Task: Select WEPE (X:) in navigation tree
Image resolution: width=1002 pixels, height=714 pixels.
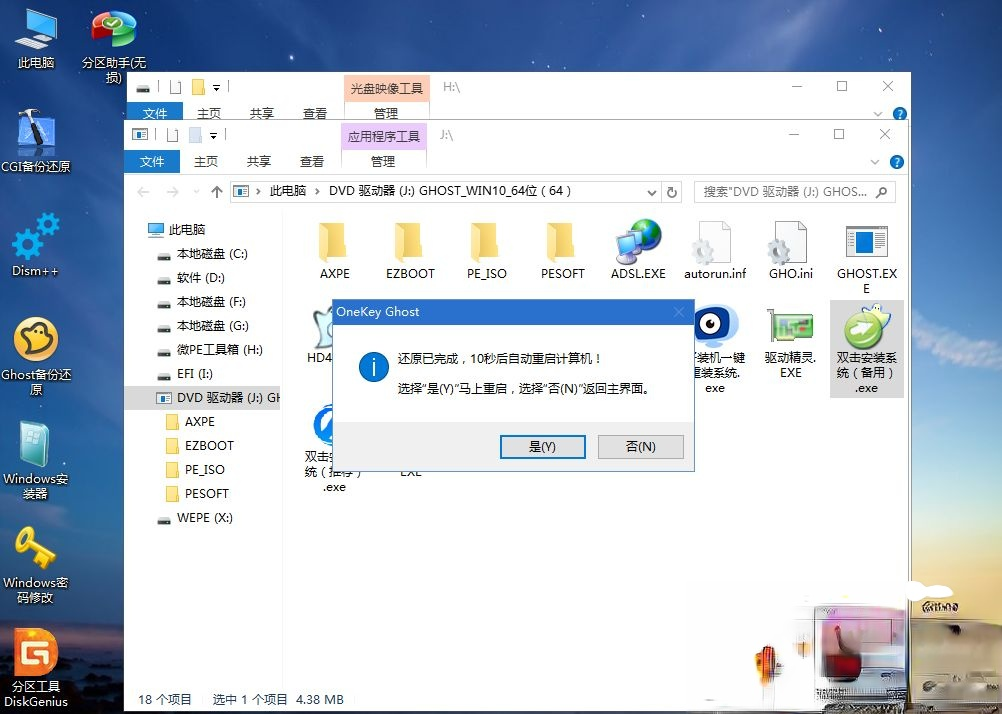Action: tap(195, 518)
